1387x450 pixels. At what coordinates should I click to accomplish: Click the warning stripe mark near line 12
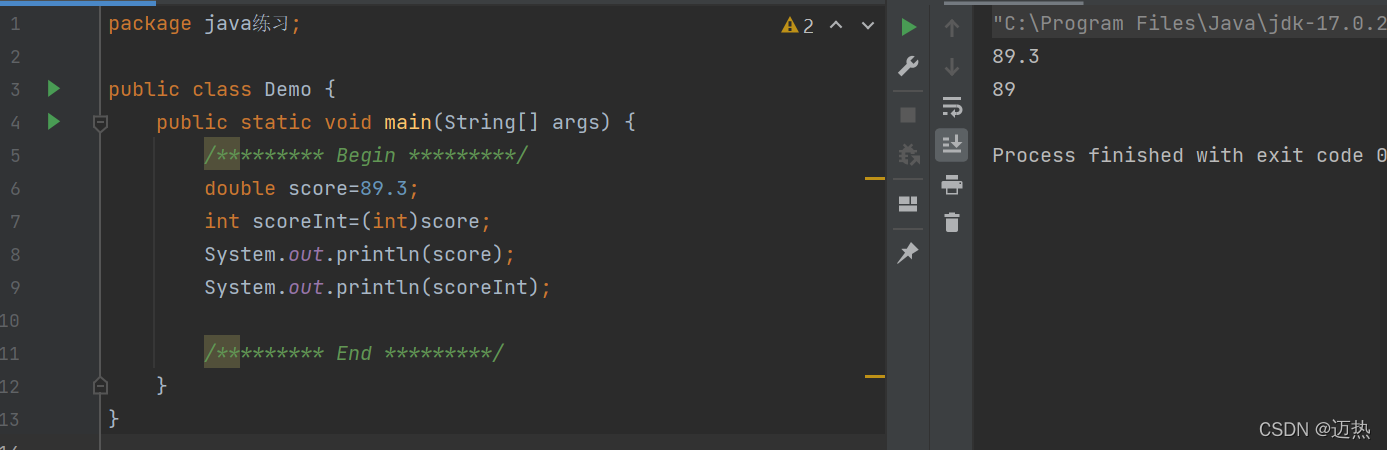[x=875, y=376]
